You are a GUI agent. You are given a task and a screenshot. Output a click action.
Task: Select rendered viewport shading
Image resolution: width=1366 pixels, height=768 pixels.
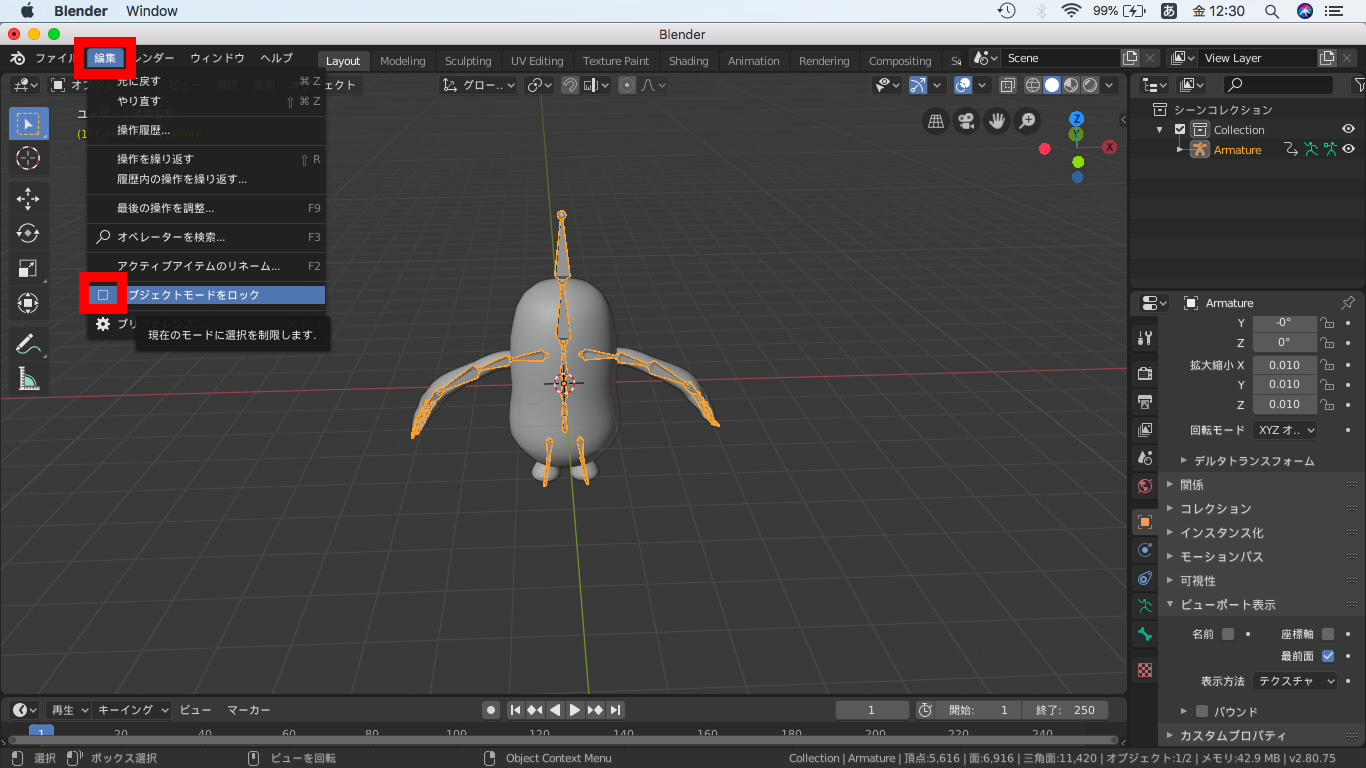pyautogui.click(x=1090, y=86)
